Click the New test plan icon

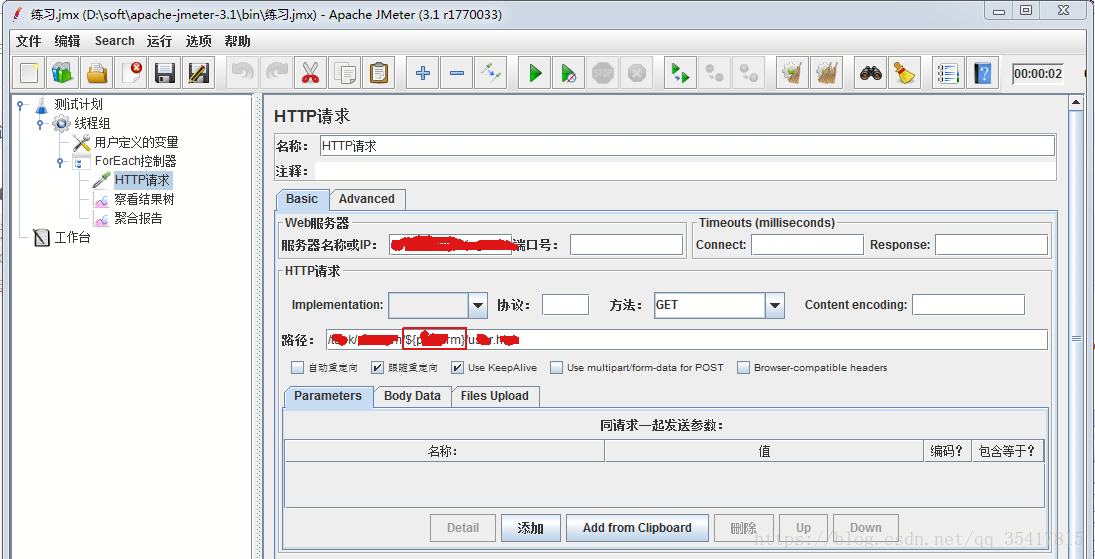[x=29, y=73]
